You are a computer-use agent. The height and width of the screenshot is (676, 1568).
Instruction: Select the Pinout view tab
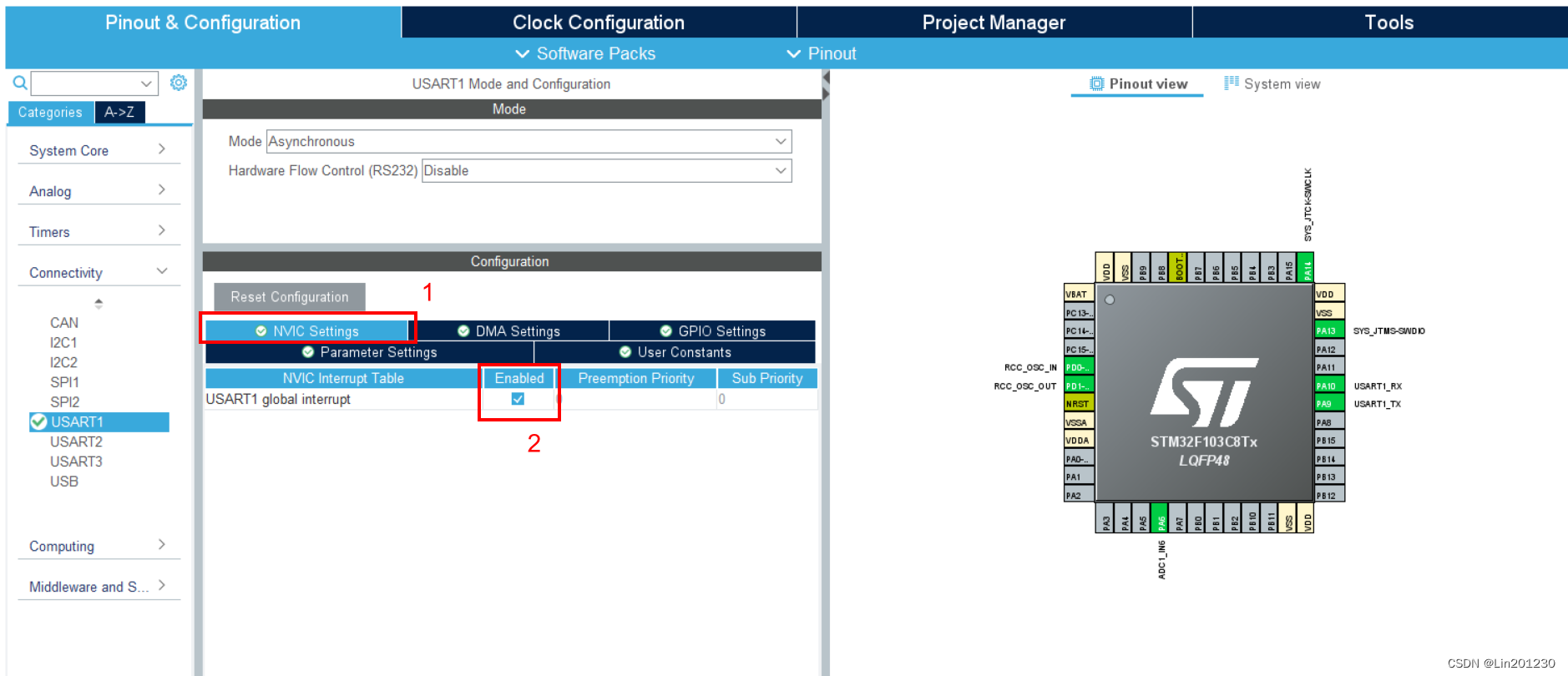point(1138,83)
